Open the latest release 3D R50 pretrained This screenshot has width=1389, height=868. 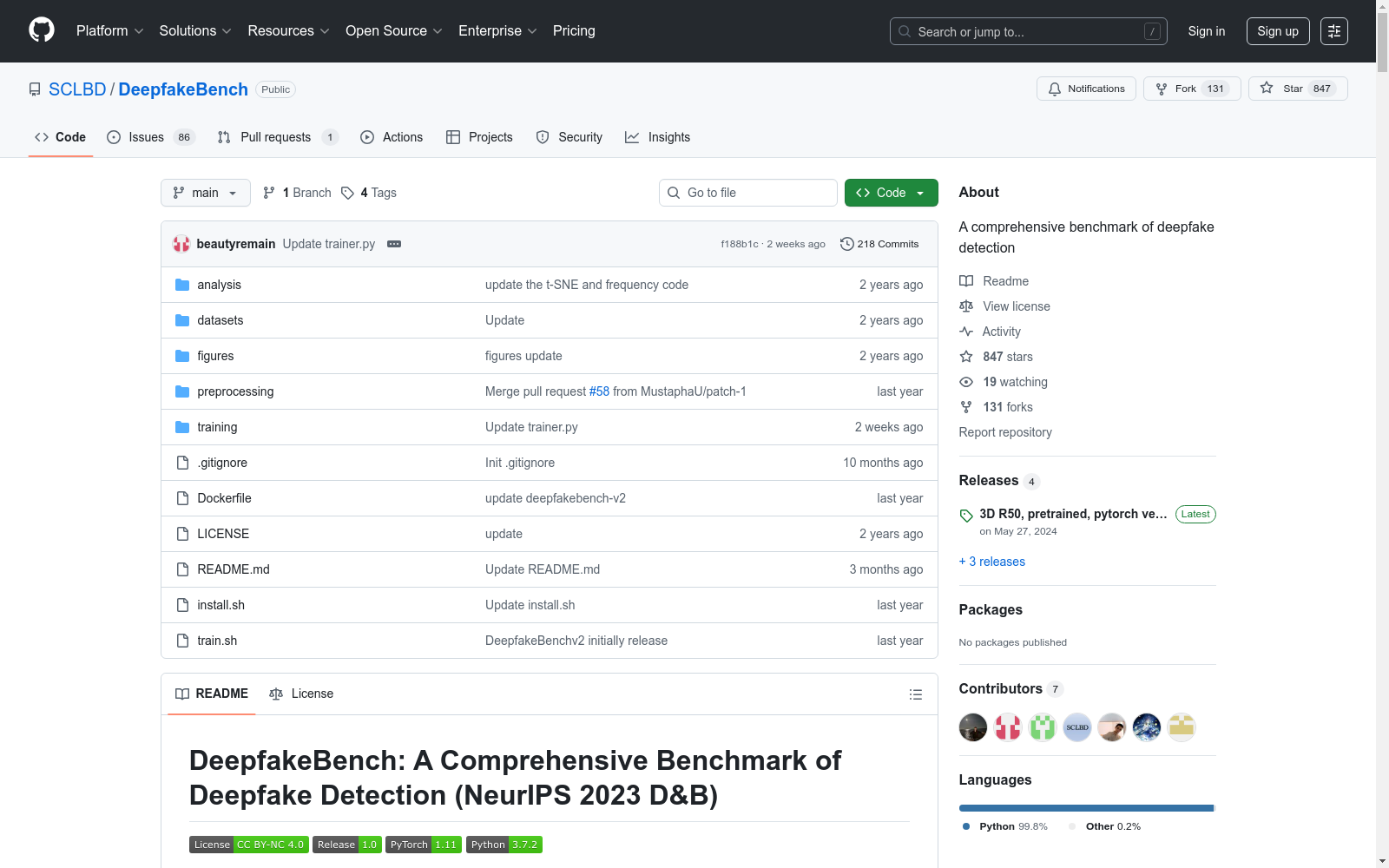(1073, 514)
